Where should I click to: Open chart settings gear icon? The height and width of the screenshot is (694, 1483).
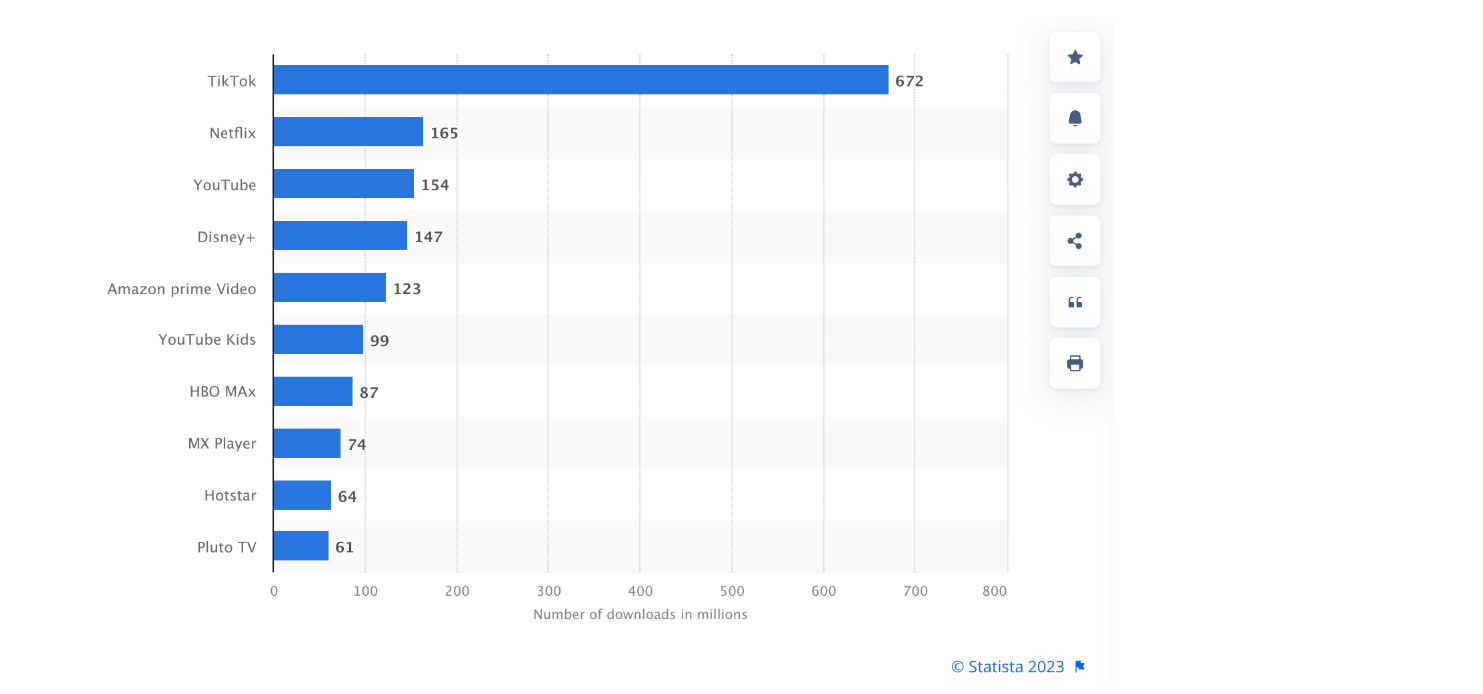tap(1075, 180)
